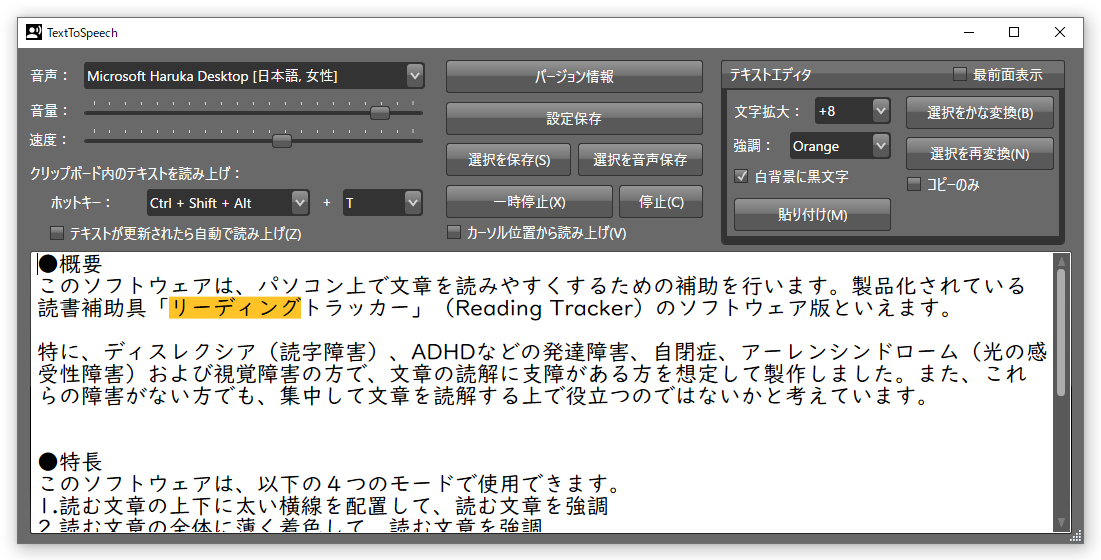Click the 選択を保存(S) button

(x=509, y=160)
